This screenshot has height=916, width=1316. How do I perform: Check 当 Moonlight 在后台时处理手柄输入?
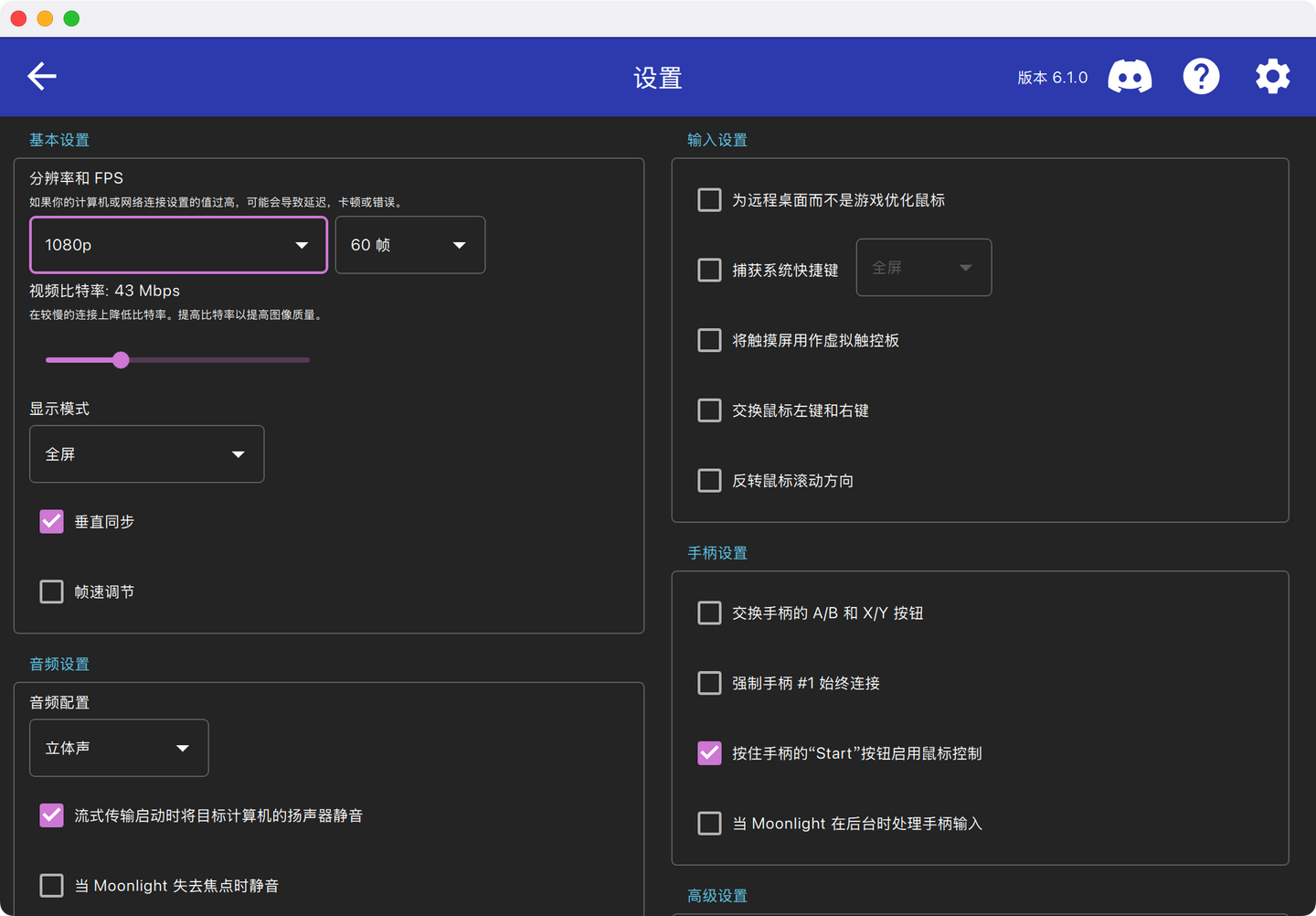coord(710,824)
